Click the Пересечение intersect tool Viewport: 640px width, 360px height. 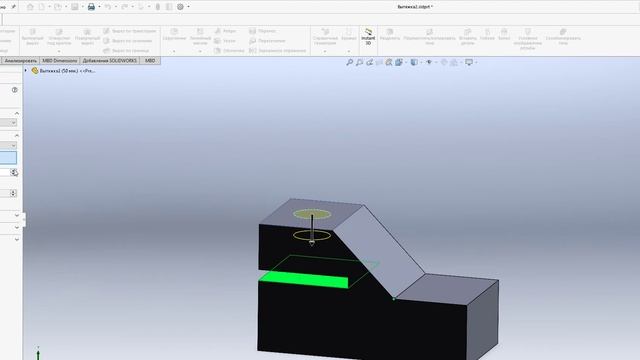(x=267, y=41)
